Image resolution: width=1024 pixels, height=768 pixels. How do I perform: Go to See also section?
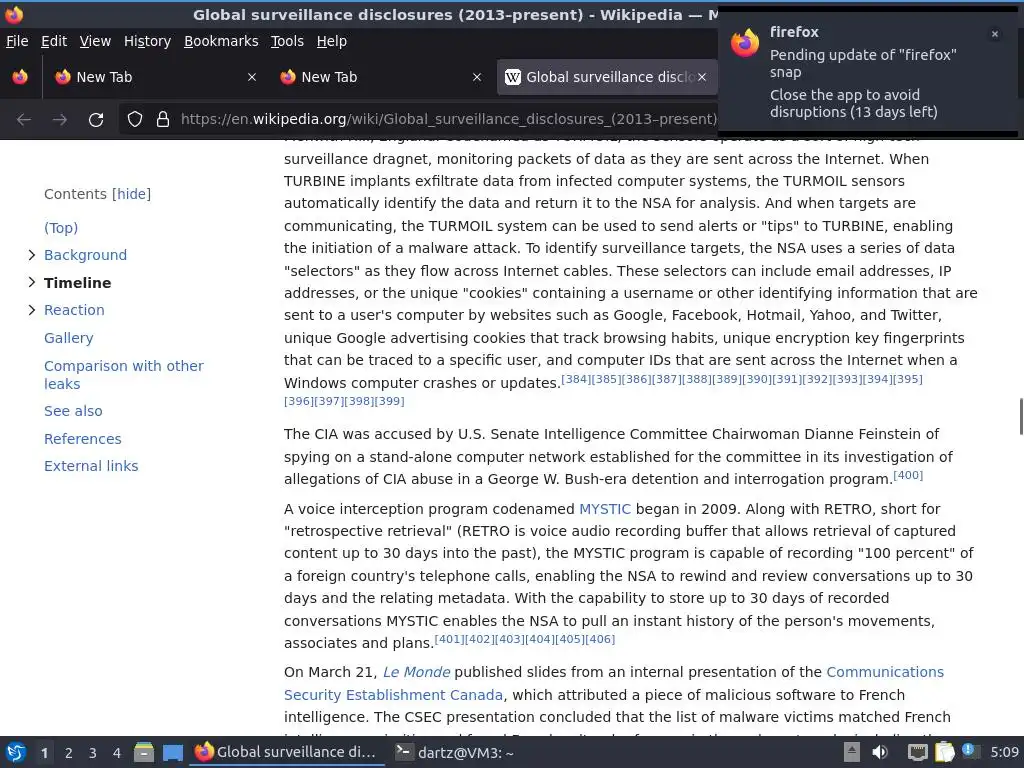click(73, 411)
